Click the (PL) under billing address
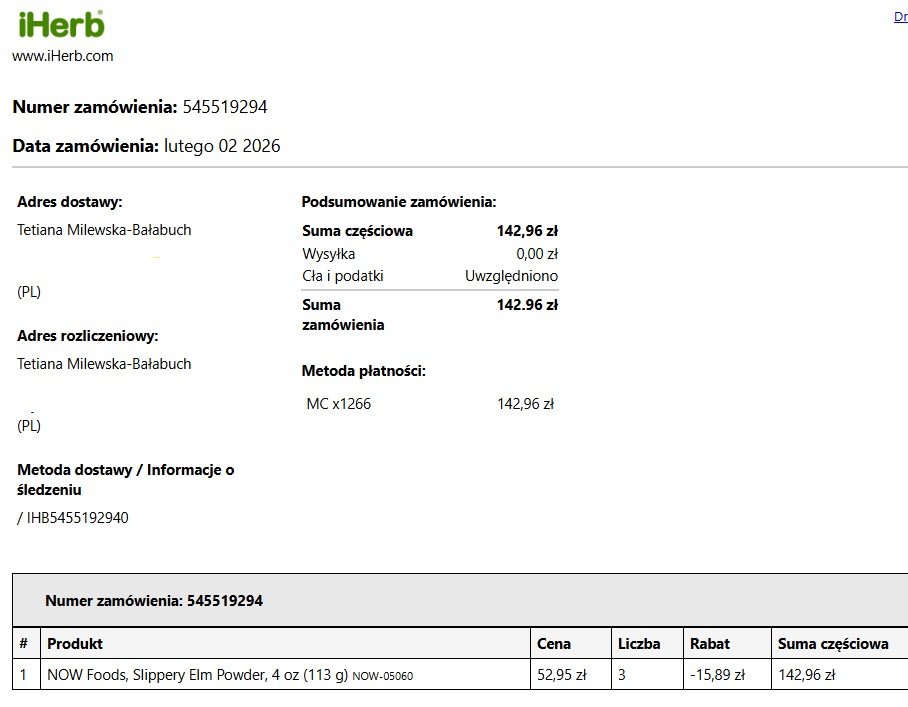The width and height of the screenshot is (908, 707). pyautogui.click(x=29, y=426)
